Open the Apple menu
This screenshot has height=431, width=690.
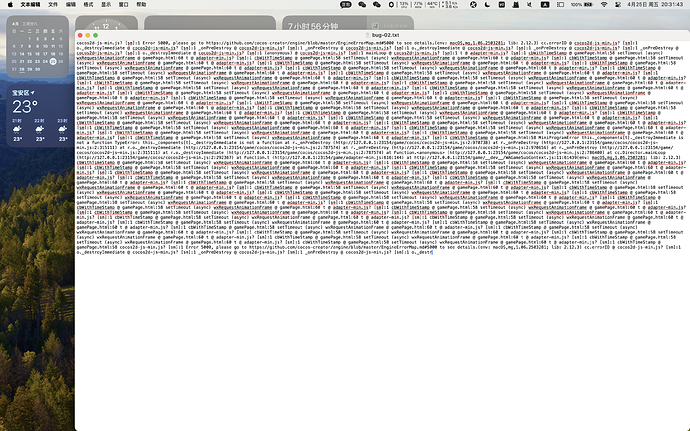(10, 4)
